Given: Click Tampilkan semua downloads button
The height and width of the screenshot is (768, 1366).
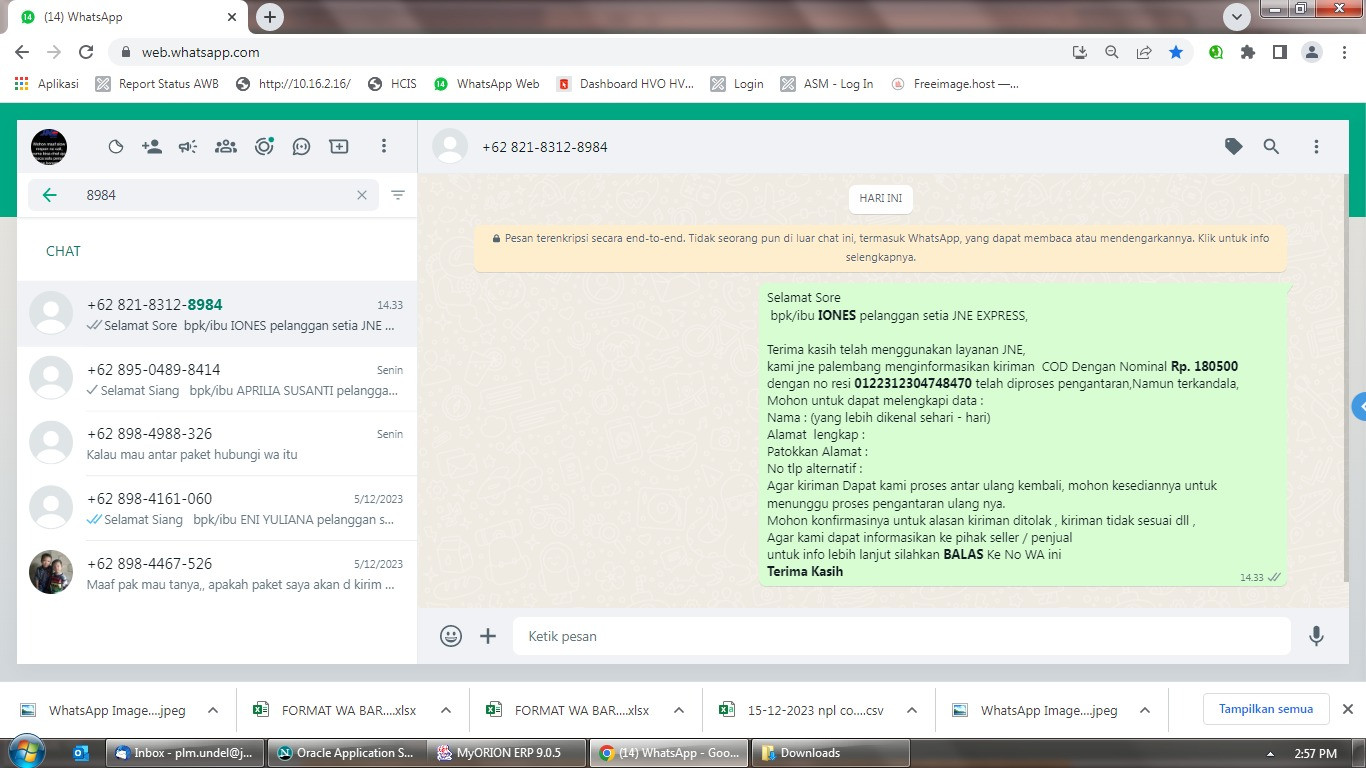Looking at the screenshot, I should point(1265,709).
